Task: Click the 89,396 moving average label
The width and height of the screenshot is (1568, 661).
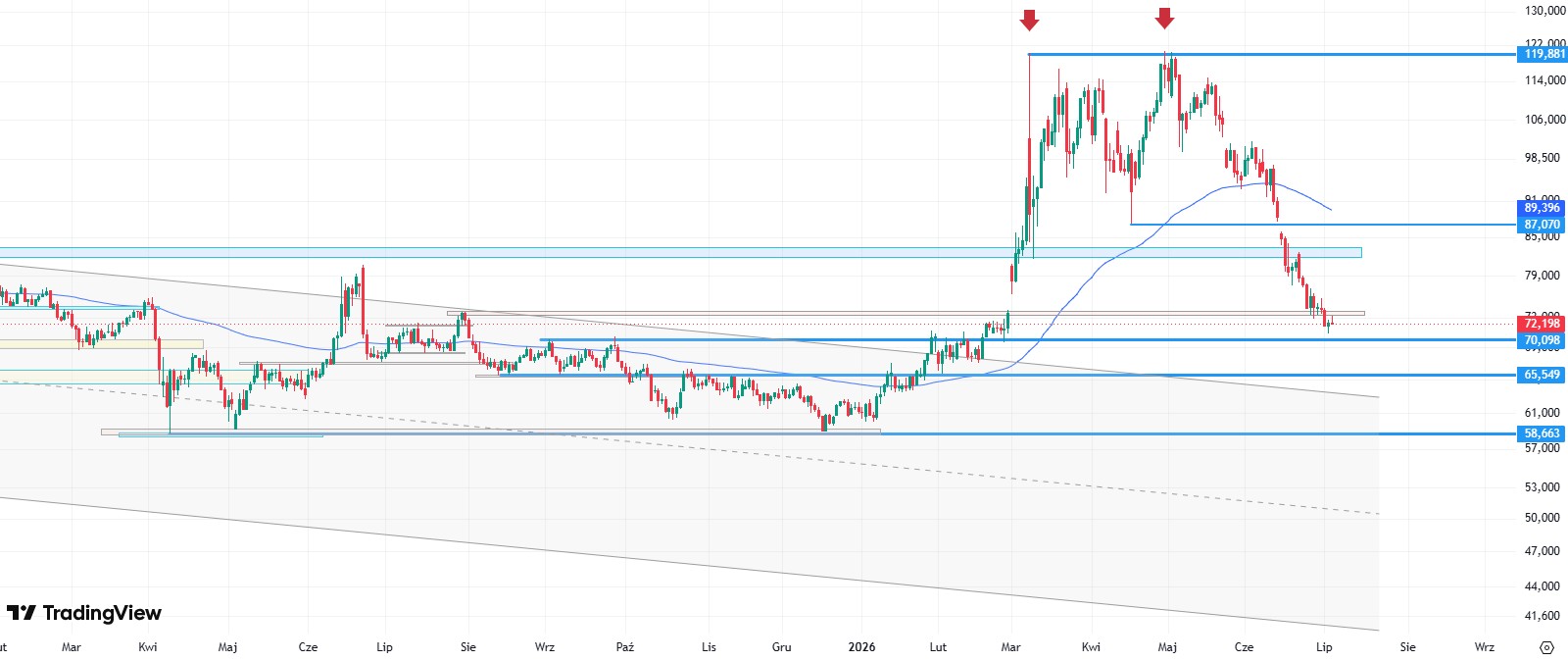Action: [x=1543, y=208]
